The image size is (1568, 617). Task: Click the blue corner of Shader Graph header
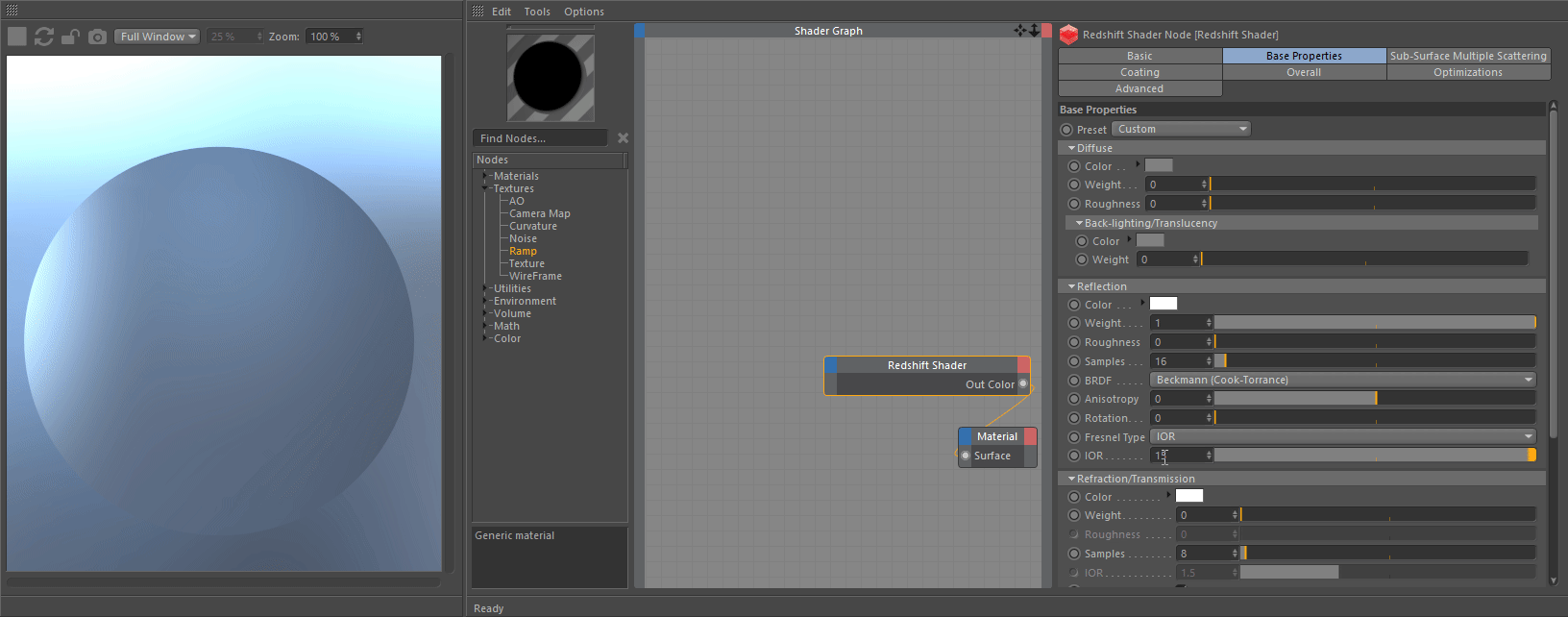point(640,31)
